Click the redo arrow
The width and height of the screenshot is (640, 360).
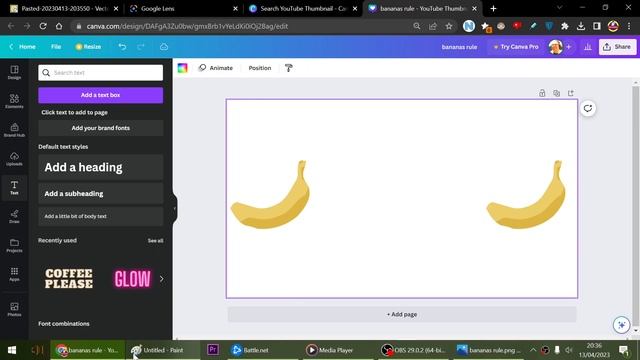pyautogui.click(x=141, y=47)
